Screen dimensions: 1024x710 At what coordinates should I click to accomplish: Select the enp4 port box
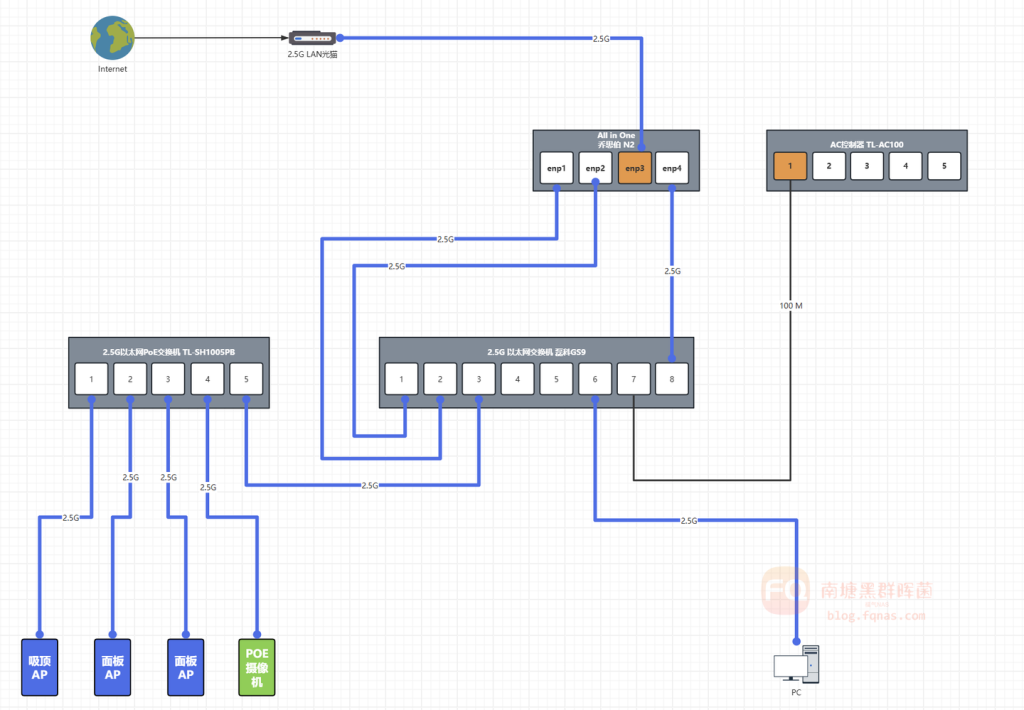tap(672, 168)
